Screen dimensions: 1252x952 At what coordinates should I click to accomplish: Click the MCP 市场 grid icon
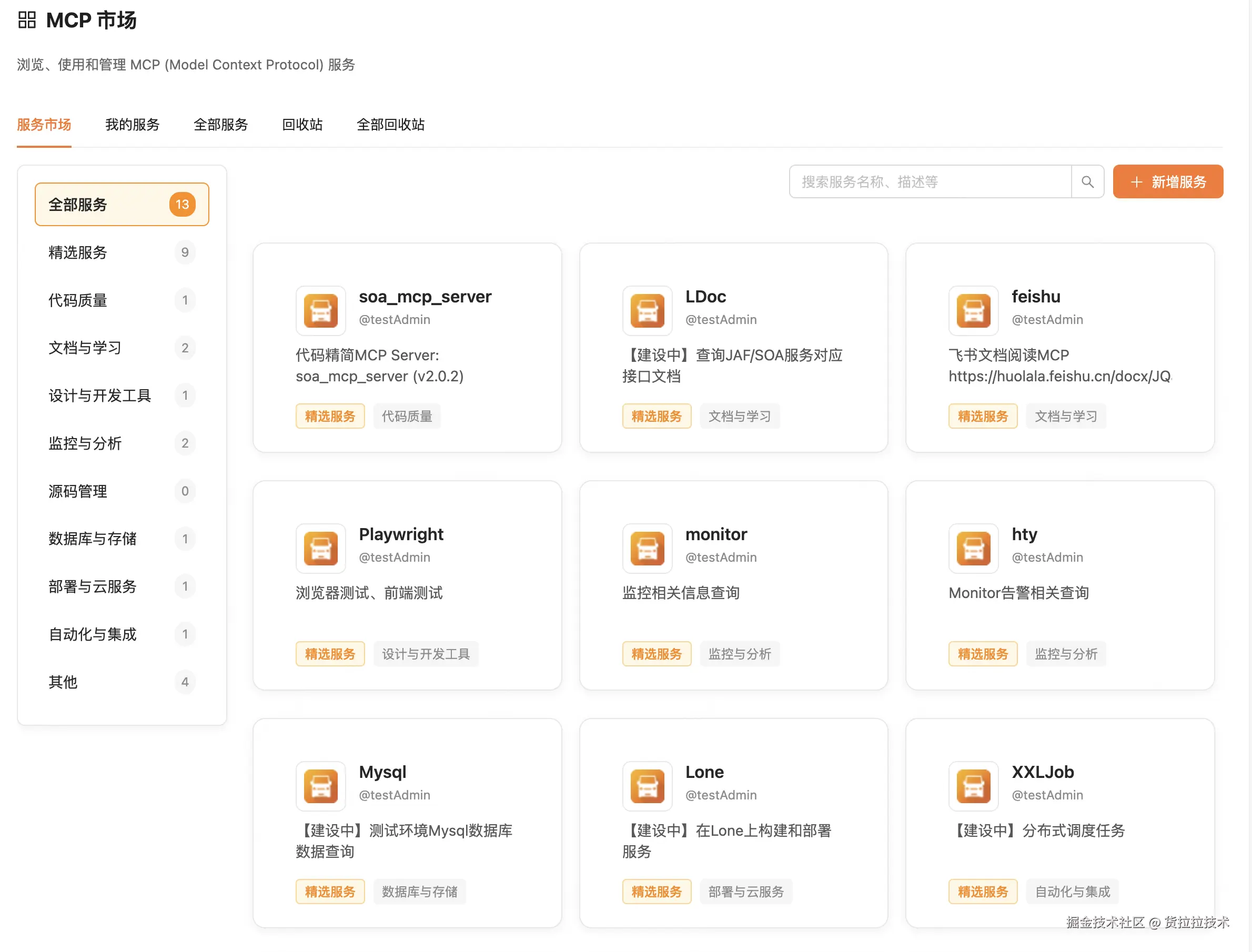27,21
